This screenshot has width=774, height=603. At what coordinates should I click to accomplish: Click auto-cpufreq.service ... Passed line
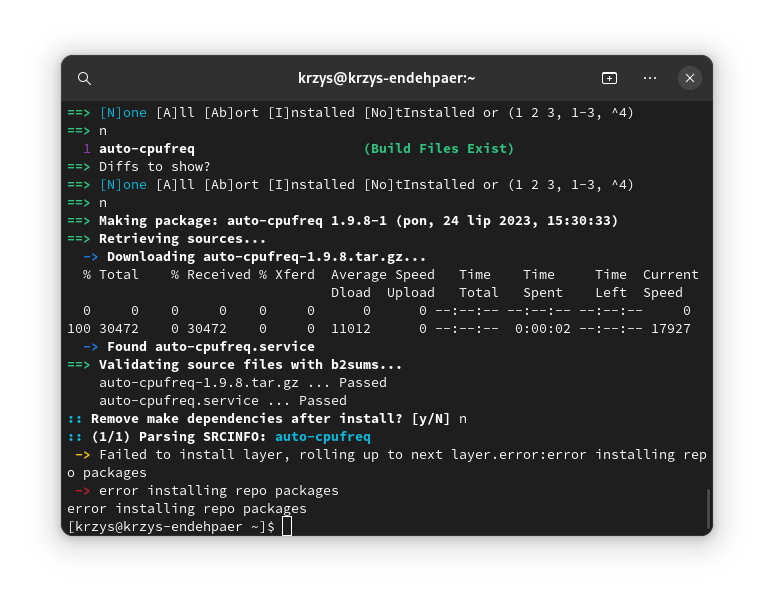(x=223, y=401)
